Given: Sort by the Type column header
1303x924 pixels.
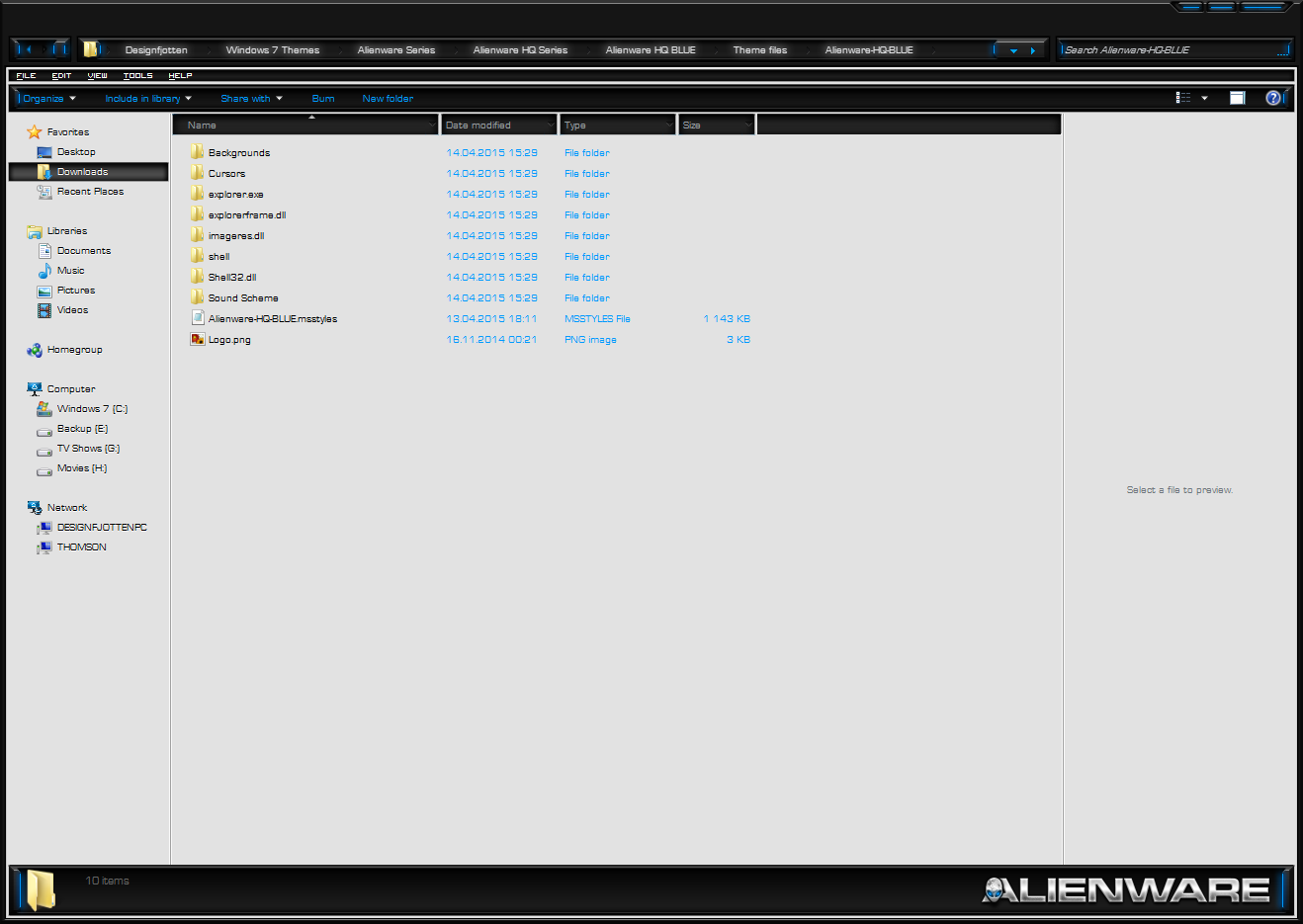Looking at the screenshot, I should point(618,125).
